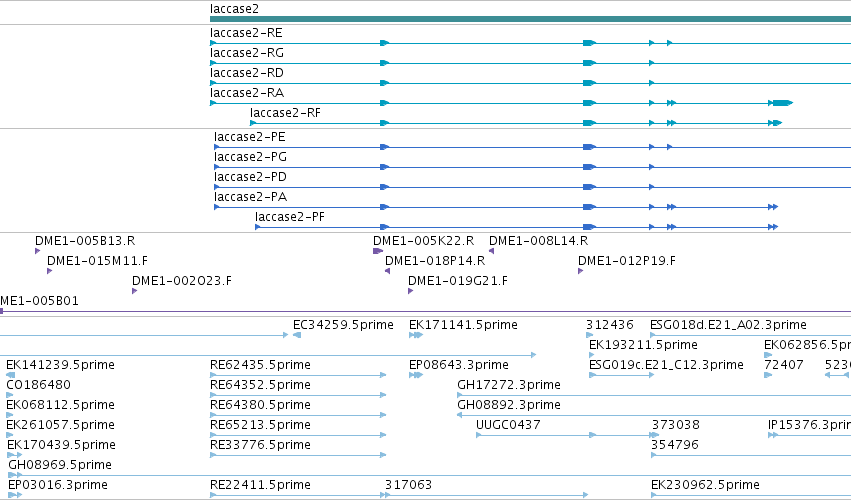Select the EP03016.3prime EST label

tap(58, 485)
